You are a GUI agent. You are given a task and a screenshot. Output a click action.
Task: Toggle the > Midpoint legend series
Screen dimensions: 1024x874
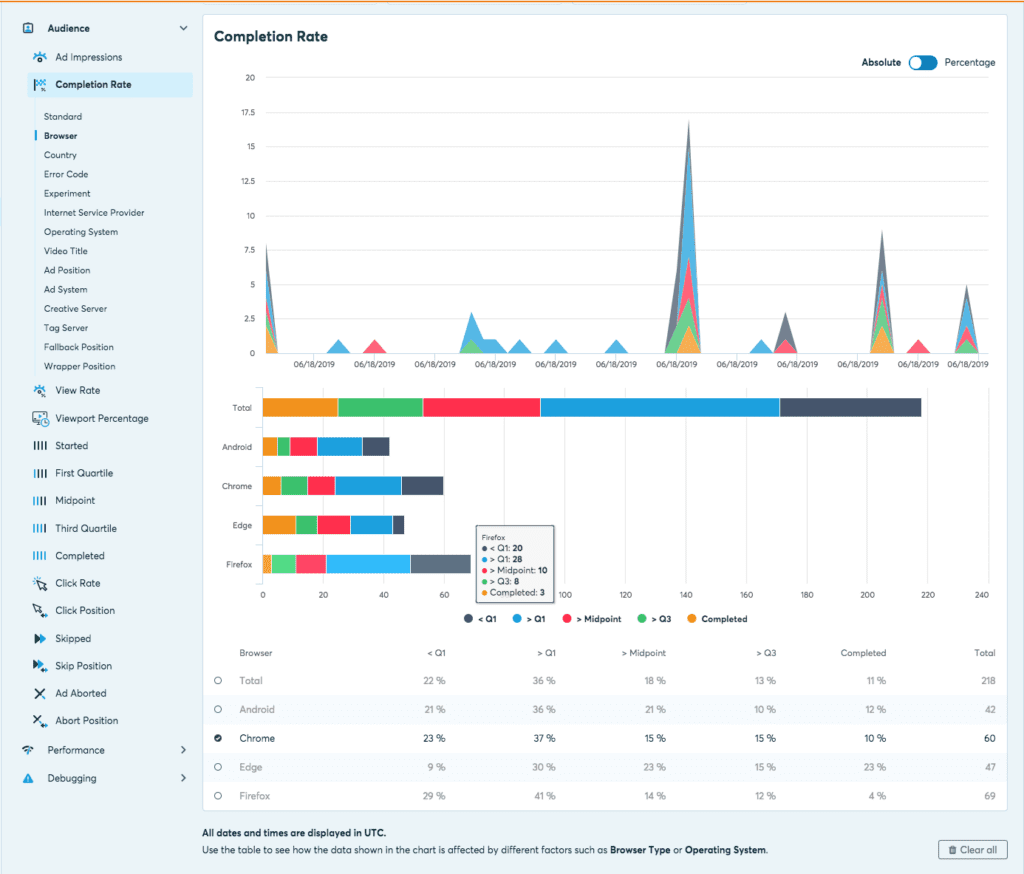[592, 619]
